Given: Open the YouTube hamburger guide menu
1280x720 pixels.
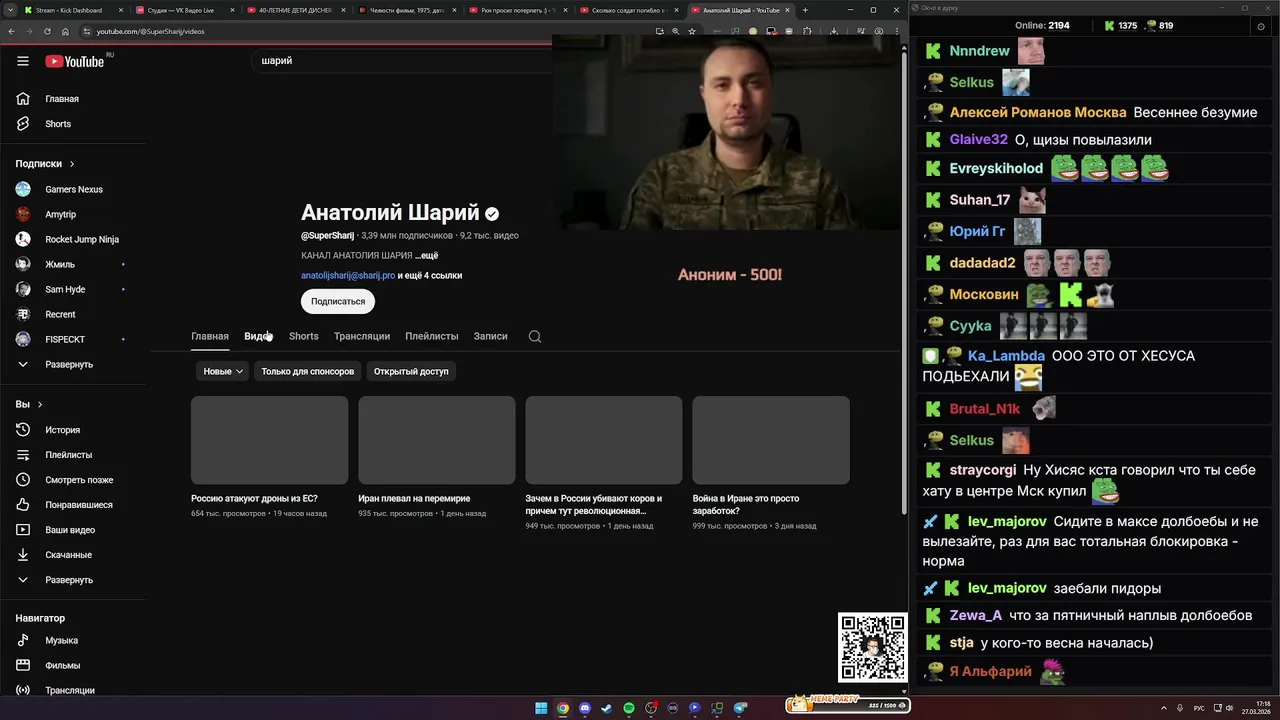Looking at the screenshot, I should [23, 61].
